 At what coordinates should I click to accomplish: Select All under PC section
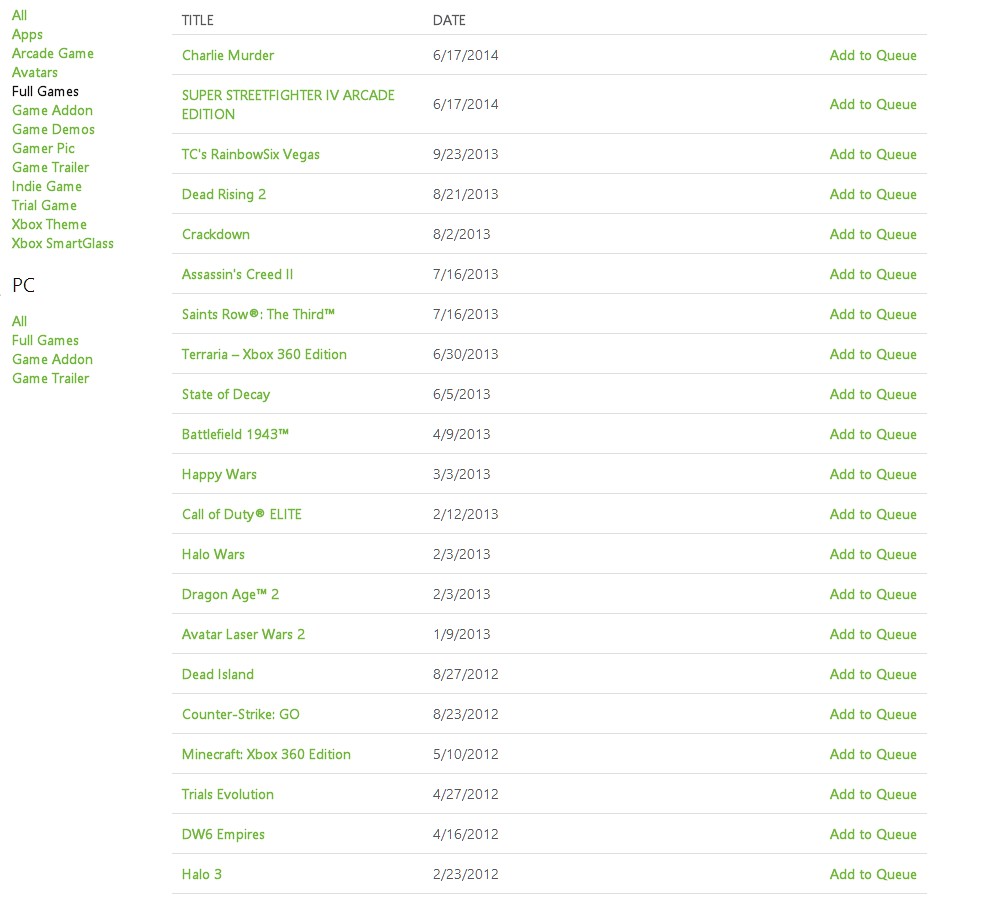coord(19,321)
